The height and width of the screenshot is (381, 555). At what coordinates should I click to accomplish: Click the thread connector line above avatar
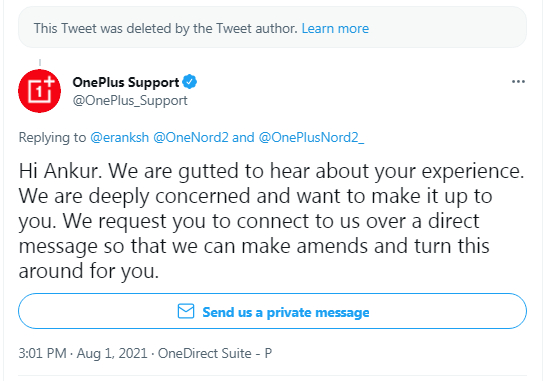tap(40, 63)
